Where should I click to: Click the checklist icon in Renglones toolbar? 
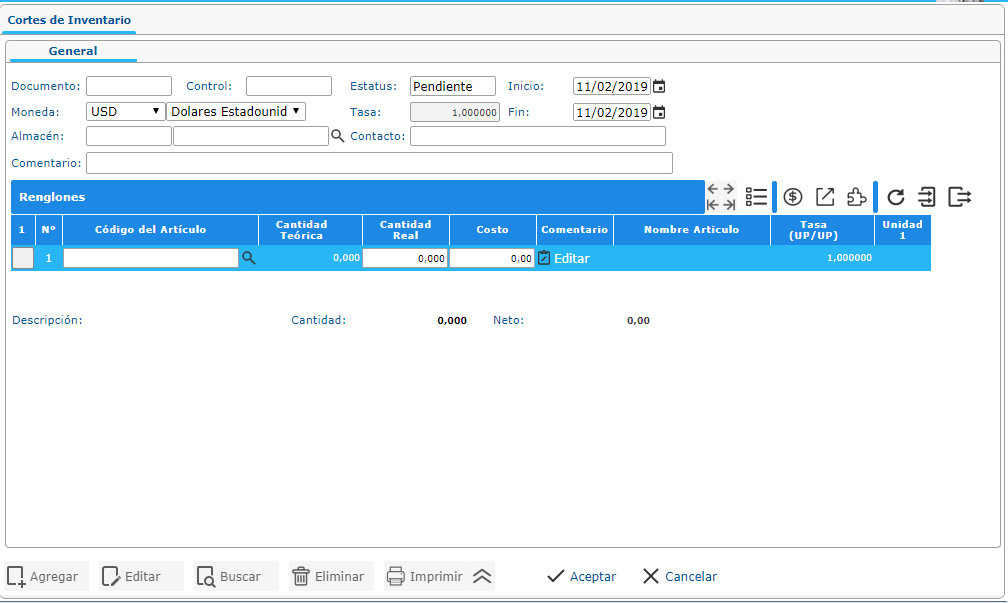pyautogui.click(x=756, y=197)
